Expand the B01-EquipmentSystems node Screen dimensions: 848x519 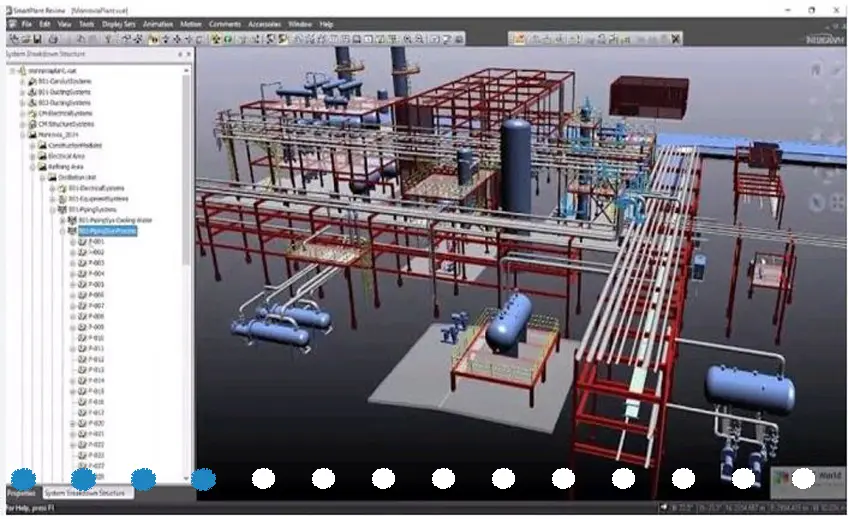coord(52,199)
